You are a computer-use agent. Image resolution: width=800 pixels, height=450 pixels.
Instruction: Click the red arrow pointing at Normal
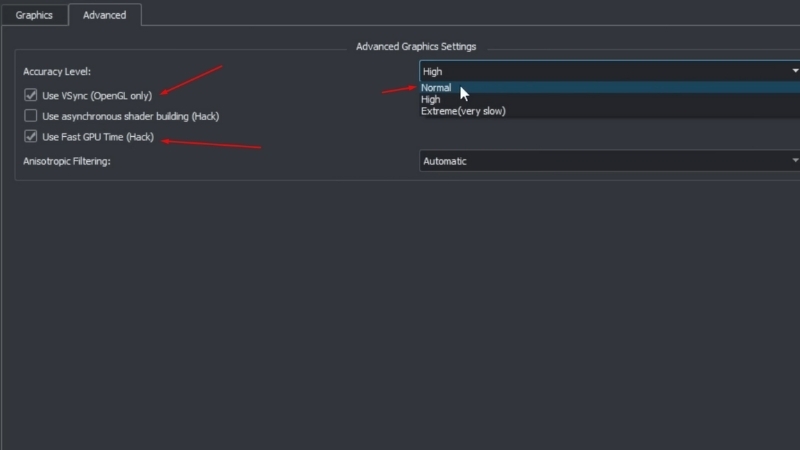(x=400, y=90)
